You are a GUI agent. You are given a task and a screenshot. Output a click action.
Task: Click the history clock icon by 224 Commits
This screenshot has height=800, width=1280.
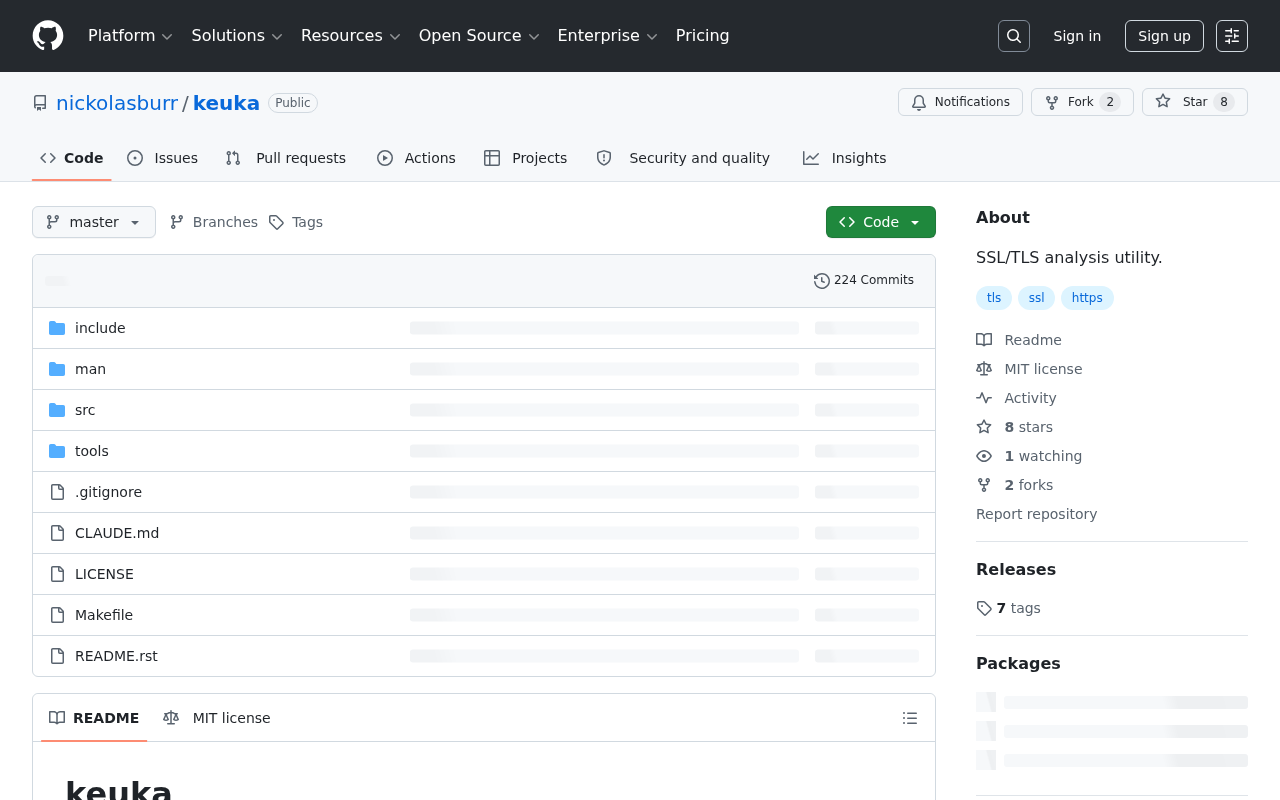pos(822,281)
